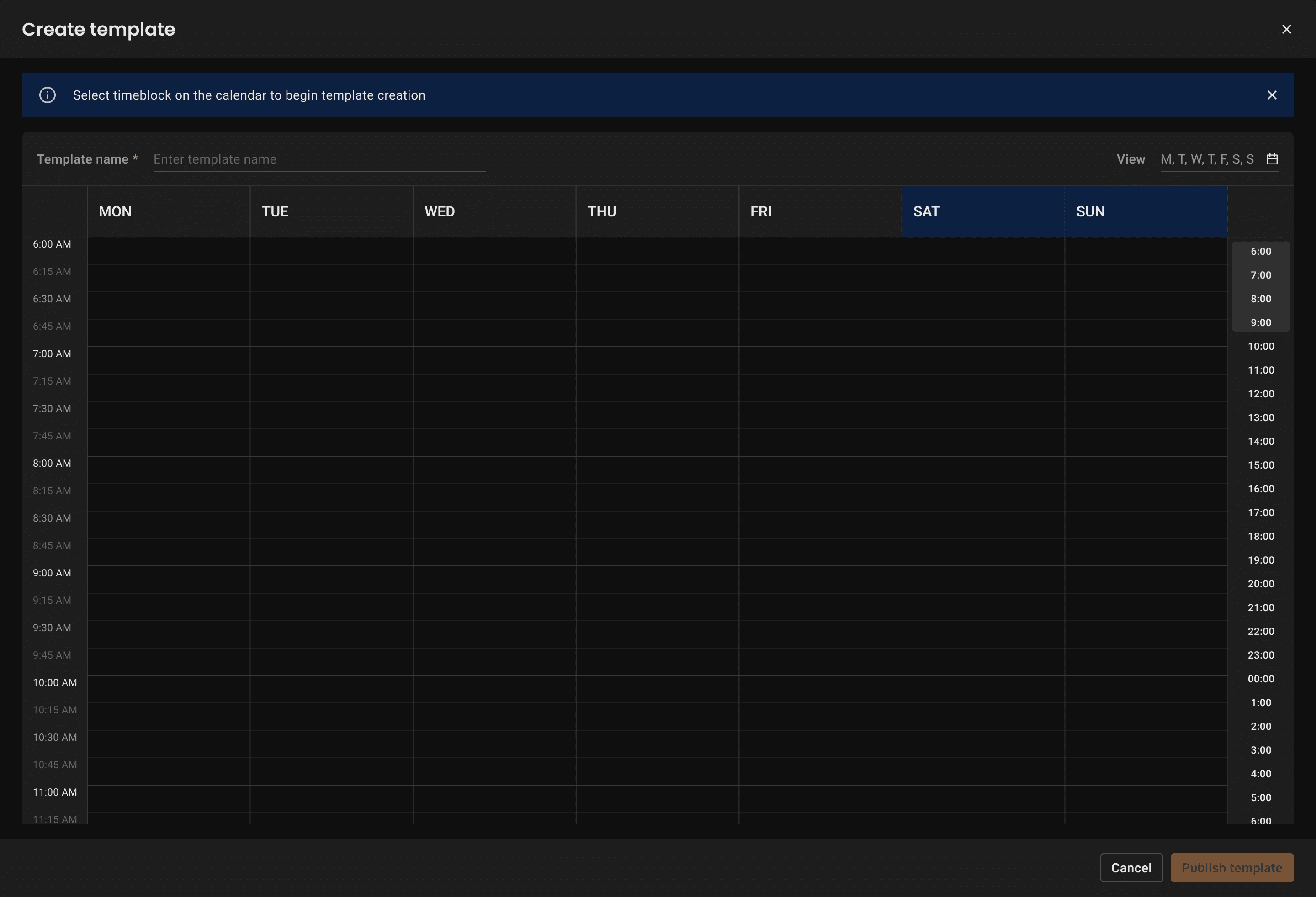Select Tuesday 10:00 AM timeblock cell
Screen dimensions: 1316x897
tap(331, 689)
